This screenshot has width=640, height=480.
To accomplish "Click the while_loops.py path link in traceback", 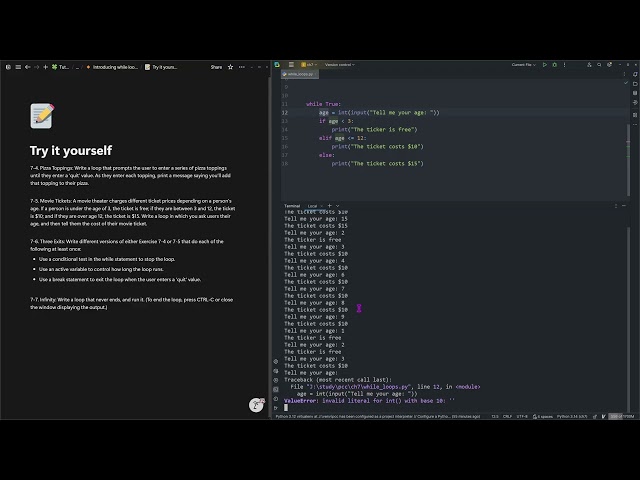I will coord(359,387).
